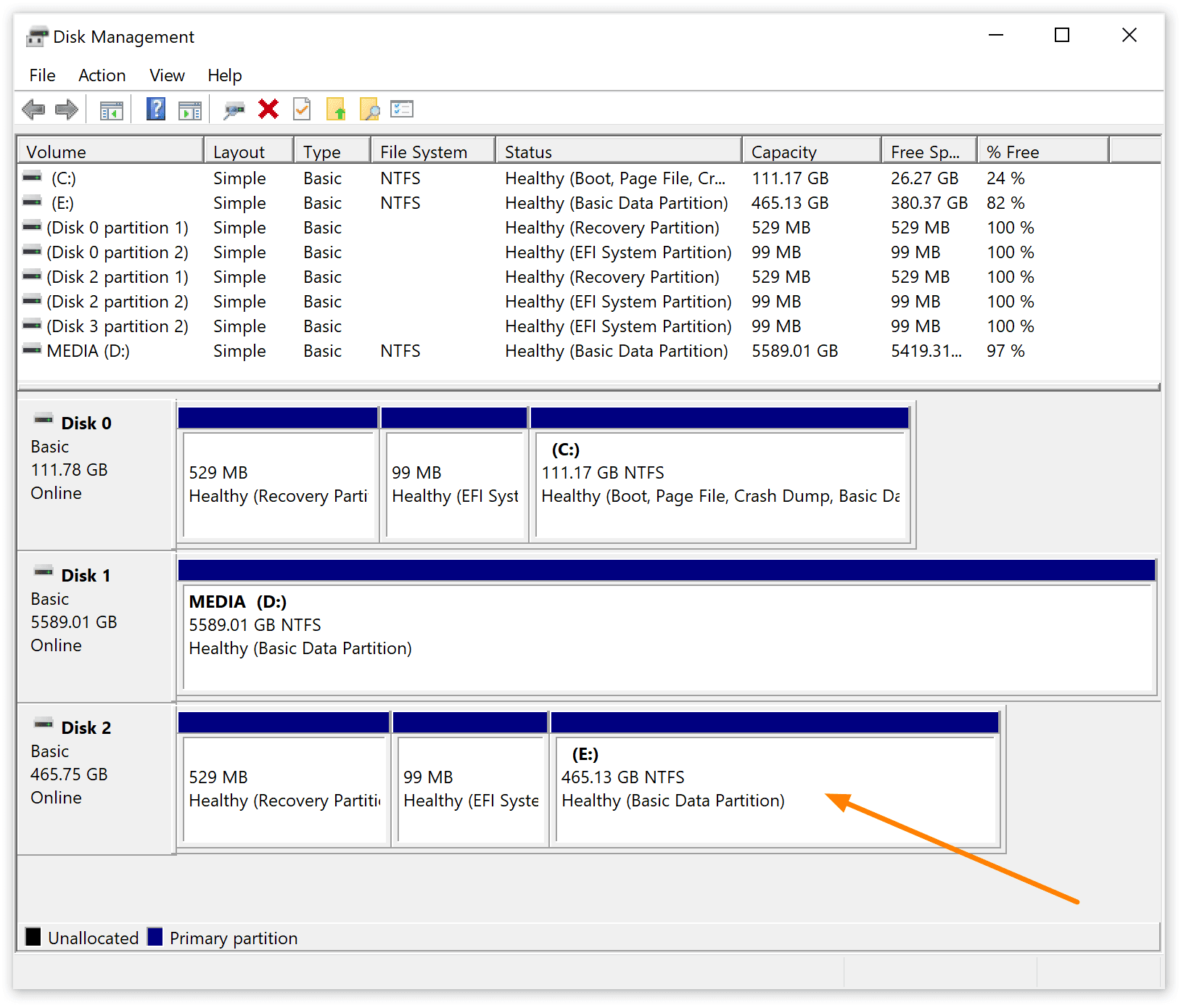Toggle the Show/Hide Console Tree toolbar icon
The width and height of the screenshot is (1181, 1008).
[110, 109]
